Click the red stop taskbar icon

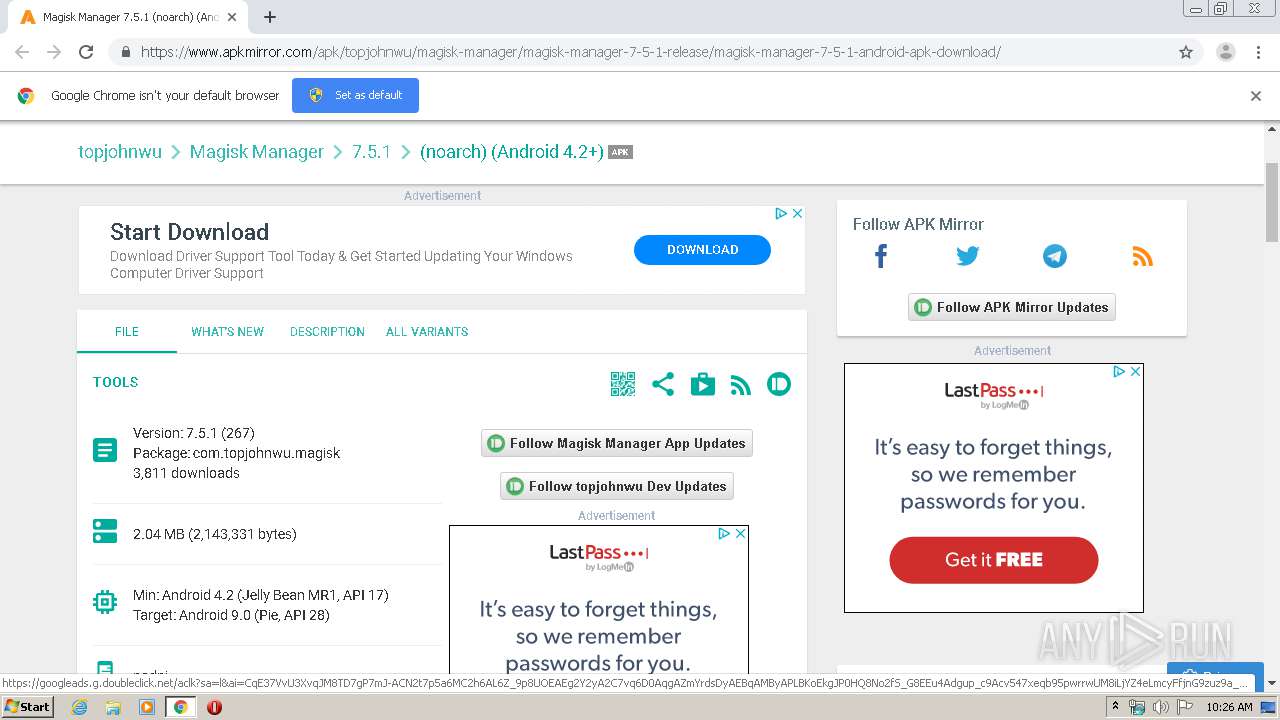[214, 707]
